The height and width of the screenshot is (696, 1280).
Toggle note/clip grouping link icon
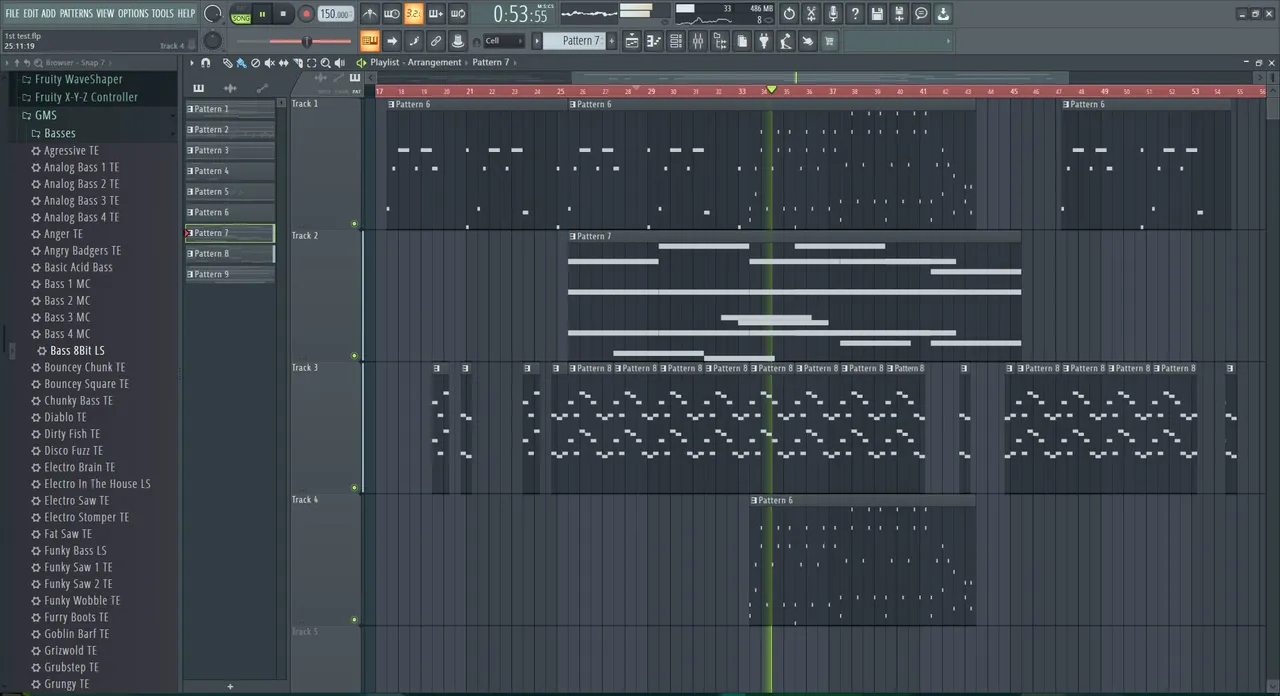pyautogui.click(x=436, y=41)
